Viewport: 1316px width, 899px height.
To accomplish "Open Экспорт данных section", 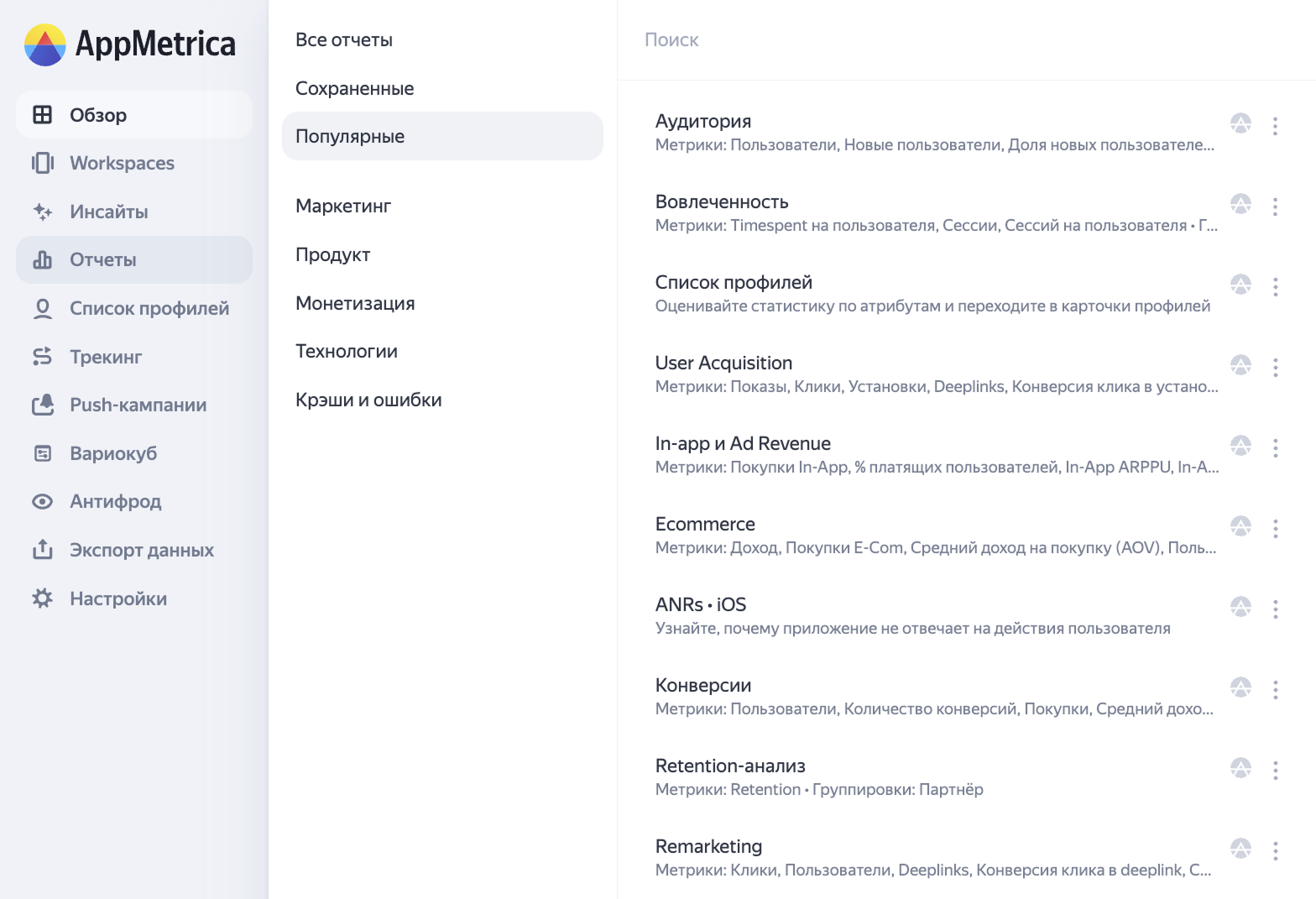I will pyautogui.click(x=141, y=550).
